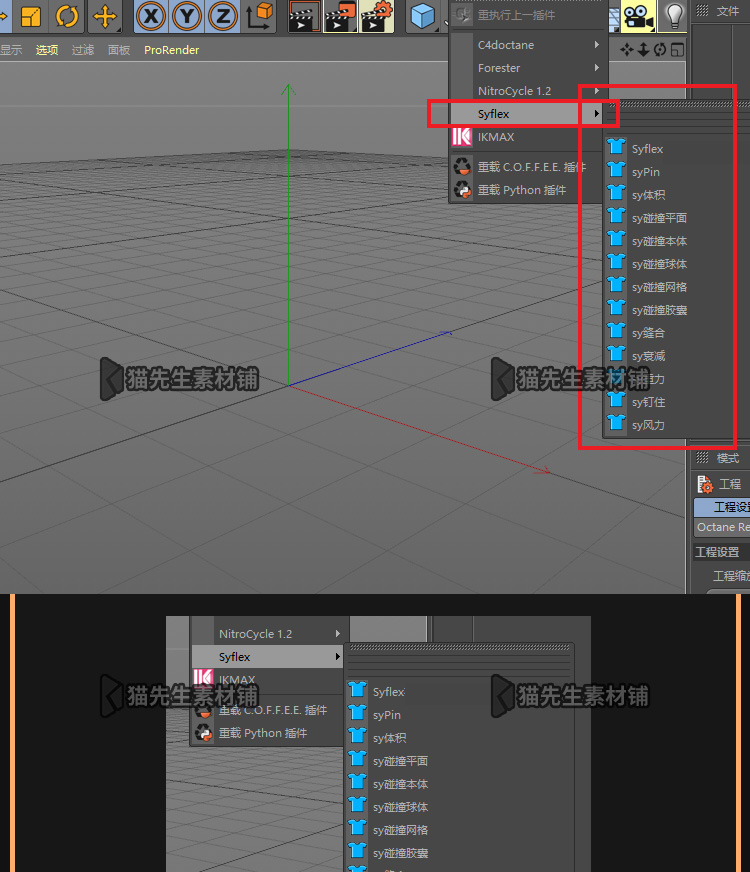
Task: Open Render Settings clapboard-with-gear icon
Action: (376, 16)
